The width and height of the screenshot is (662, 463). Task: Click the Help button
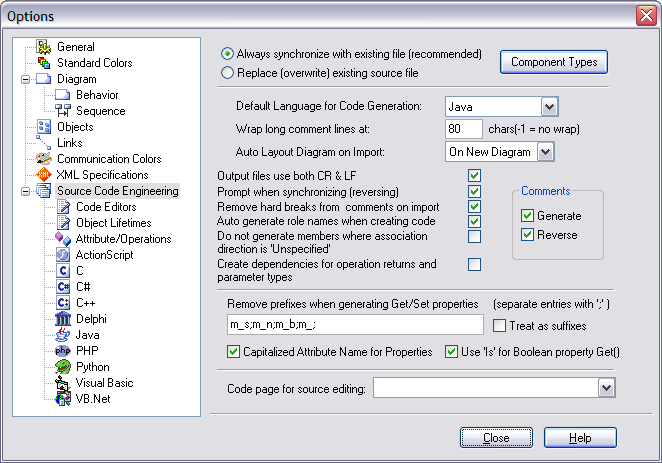click(x=580, y=438)
